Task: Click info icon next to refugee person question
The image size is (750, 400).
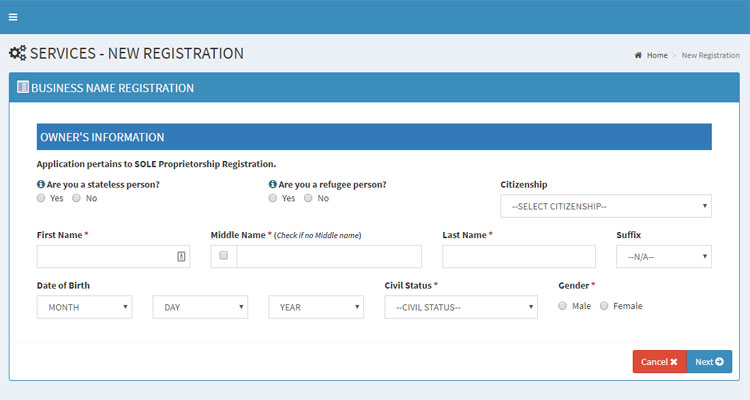Action: tap(273, 184)
